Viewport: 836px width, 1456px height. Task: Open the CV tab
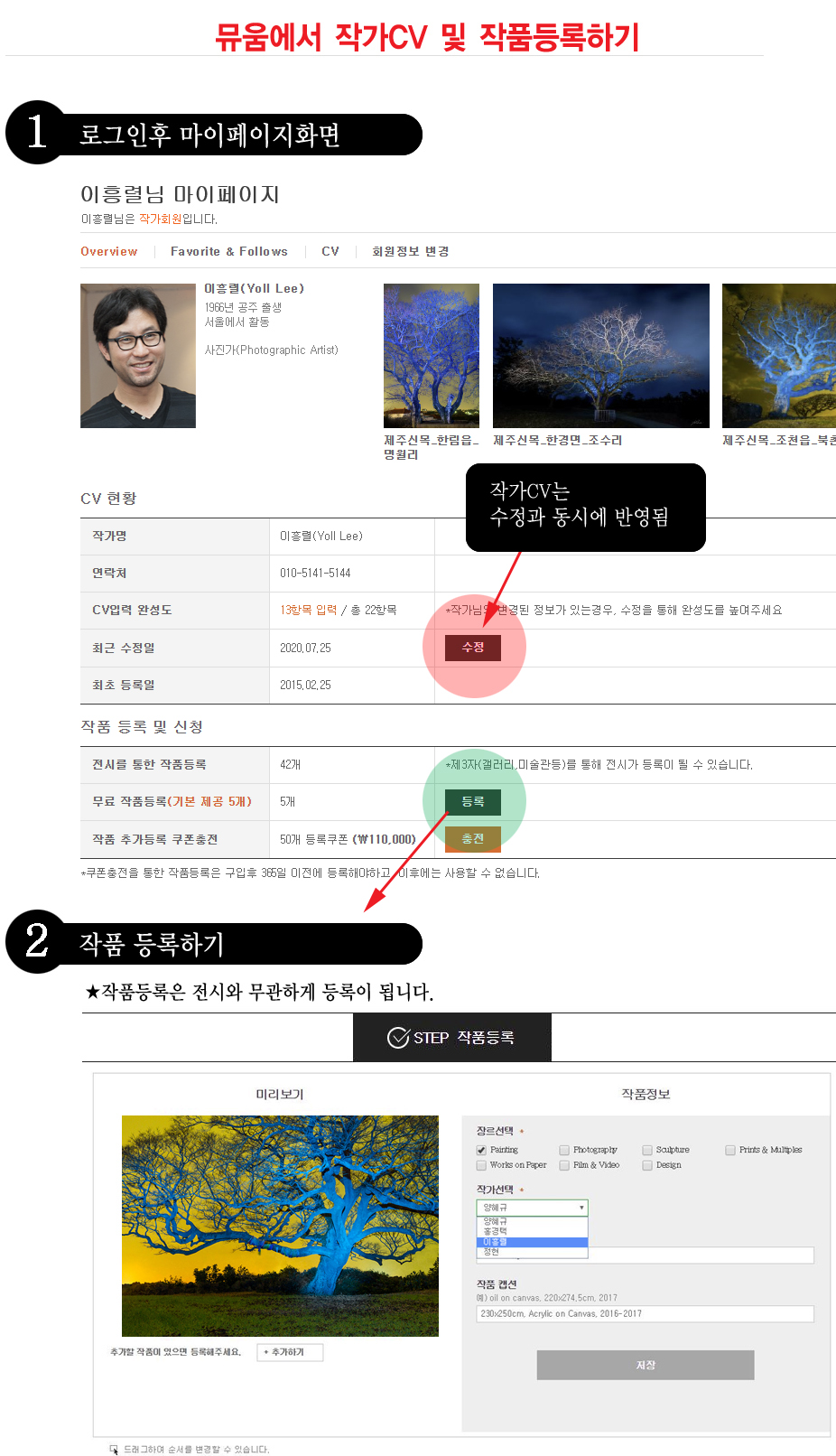click(x=330, y=252)
